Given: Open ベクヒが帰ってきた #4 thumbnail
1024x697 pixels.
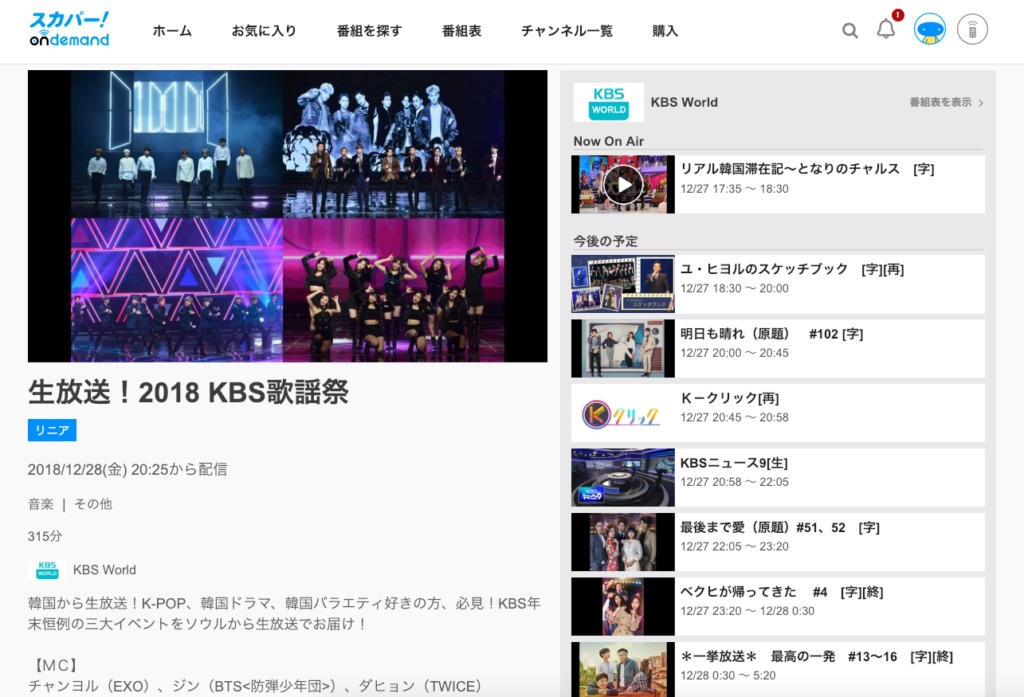Looking at the screenshot, I should click(x=622, y=607).
